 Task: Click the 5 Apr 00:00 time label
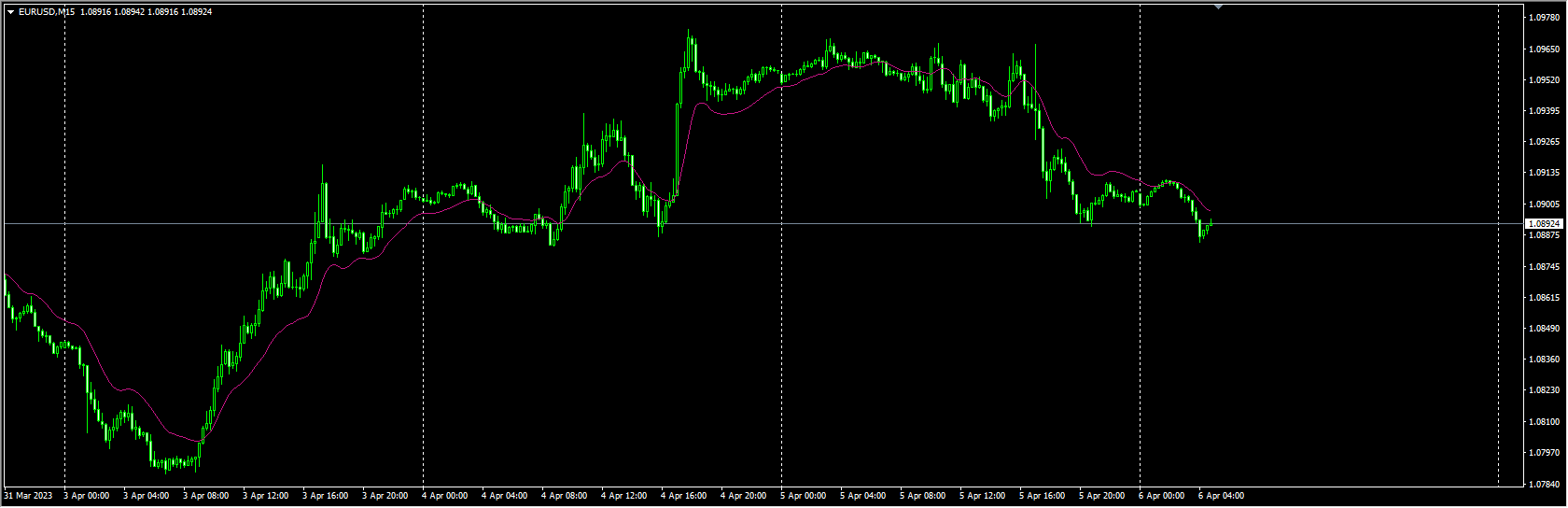[804, 496]
